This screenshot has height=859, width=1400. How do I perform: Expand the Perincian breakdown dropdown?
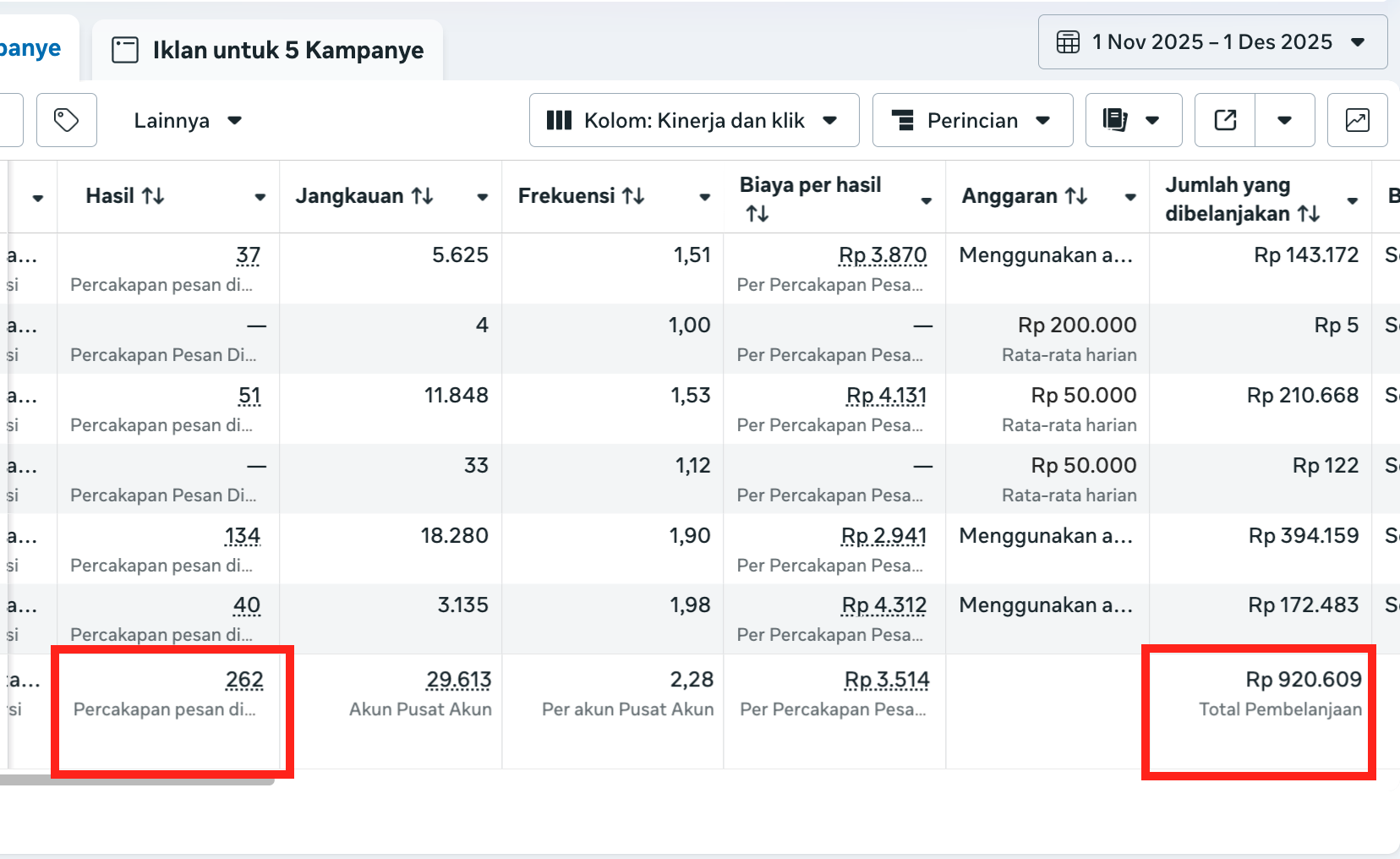972,120
